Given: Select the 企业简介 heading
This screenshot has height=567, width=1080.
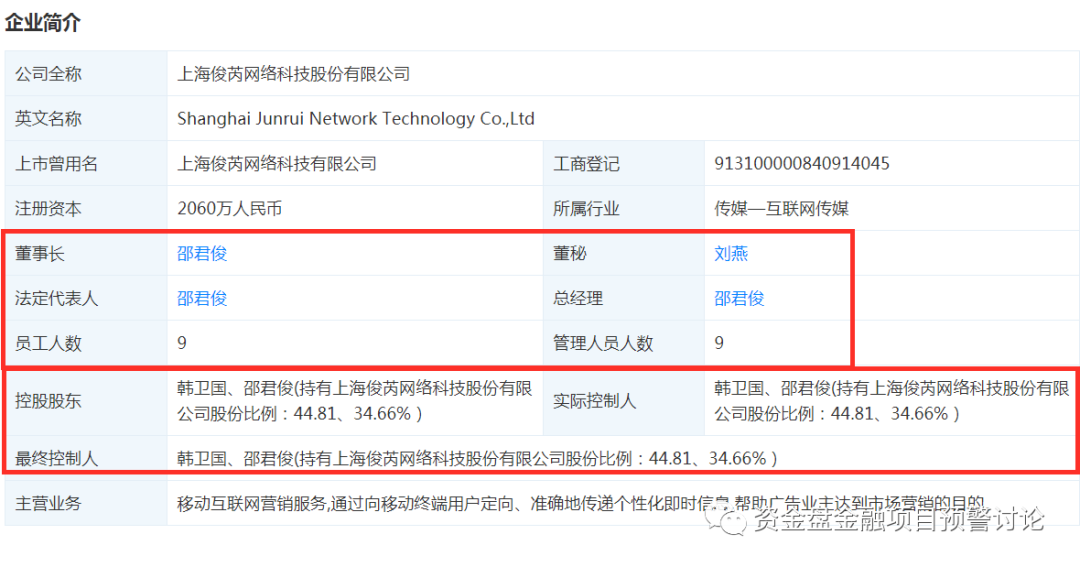Looking at the screenshot, I should point(43,23).
